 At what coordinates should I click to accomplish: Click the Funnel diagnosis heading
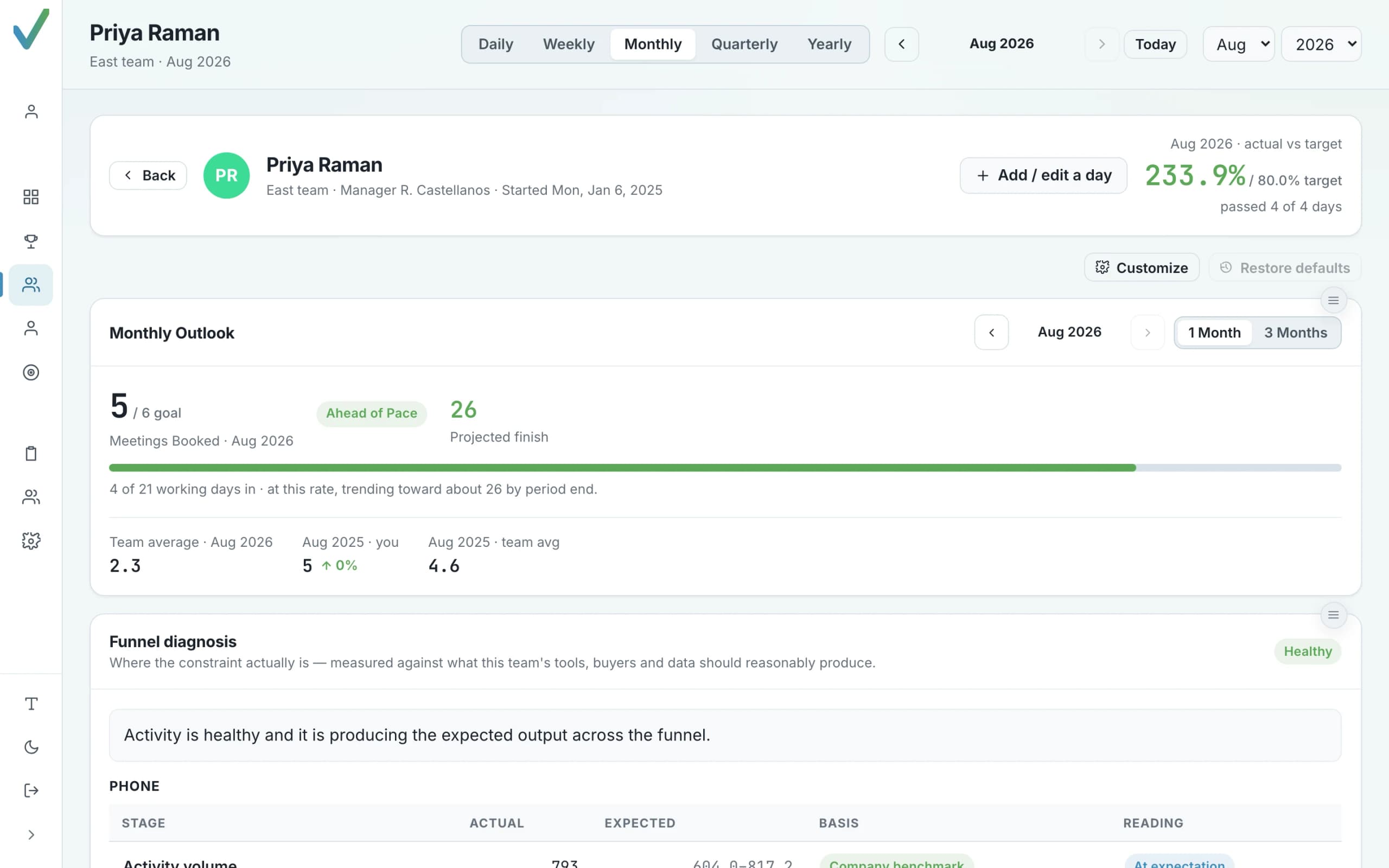(x=173, y=642)
